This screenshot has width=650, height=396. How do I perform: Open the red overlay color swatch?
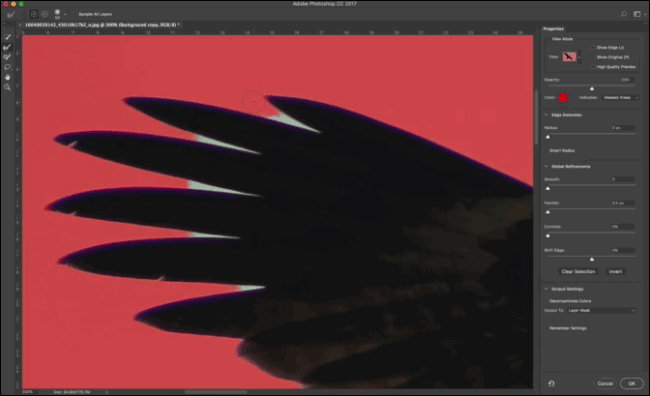pyautogui.click(x=563, y=98)
